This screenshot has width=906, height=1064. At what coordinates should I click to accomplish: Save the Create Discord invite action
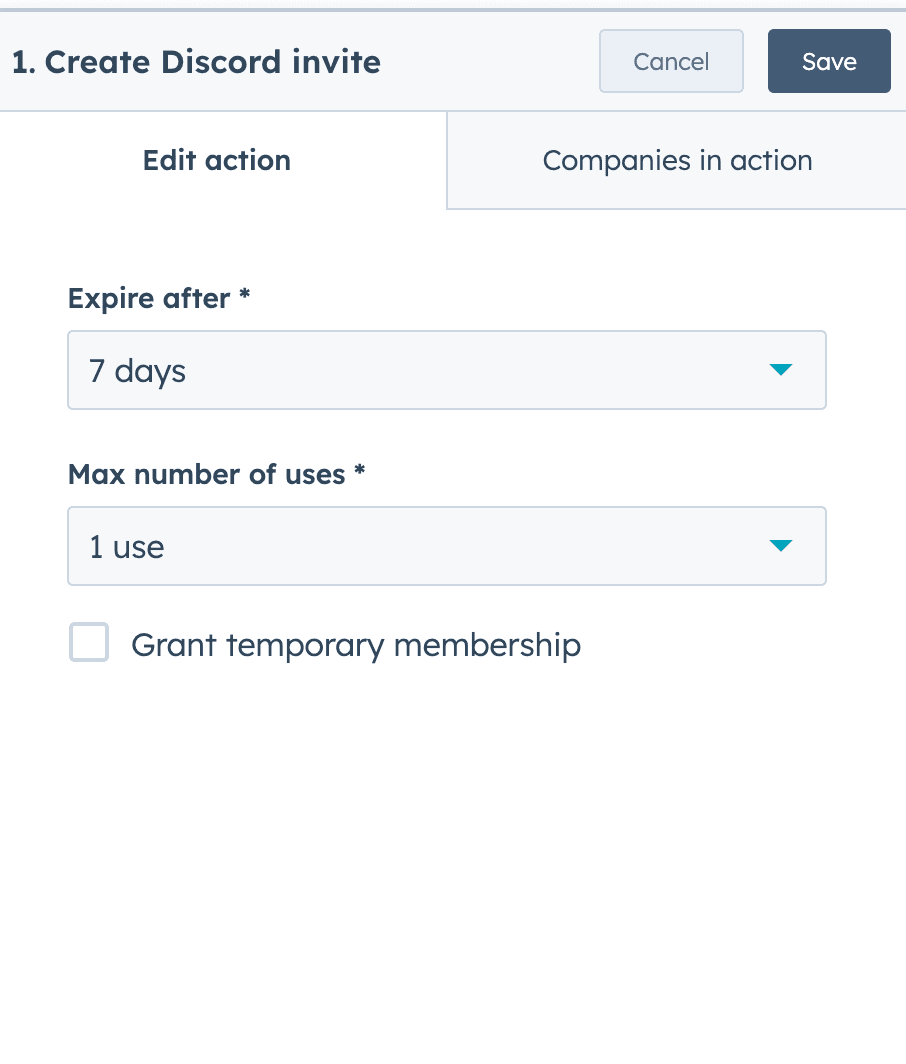(829, 61)
